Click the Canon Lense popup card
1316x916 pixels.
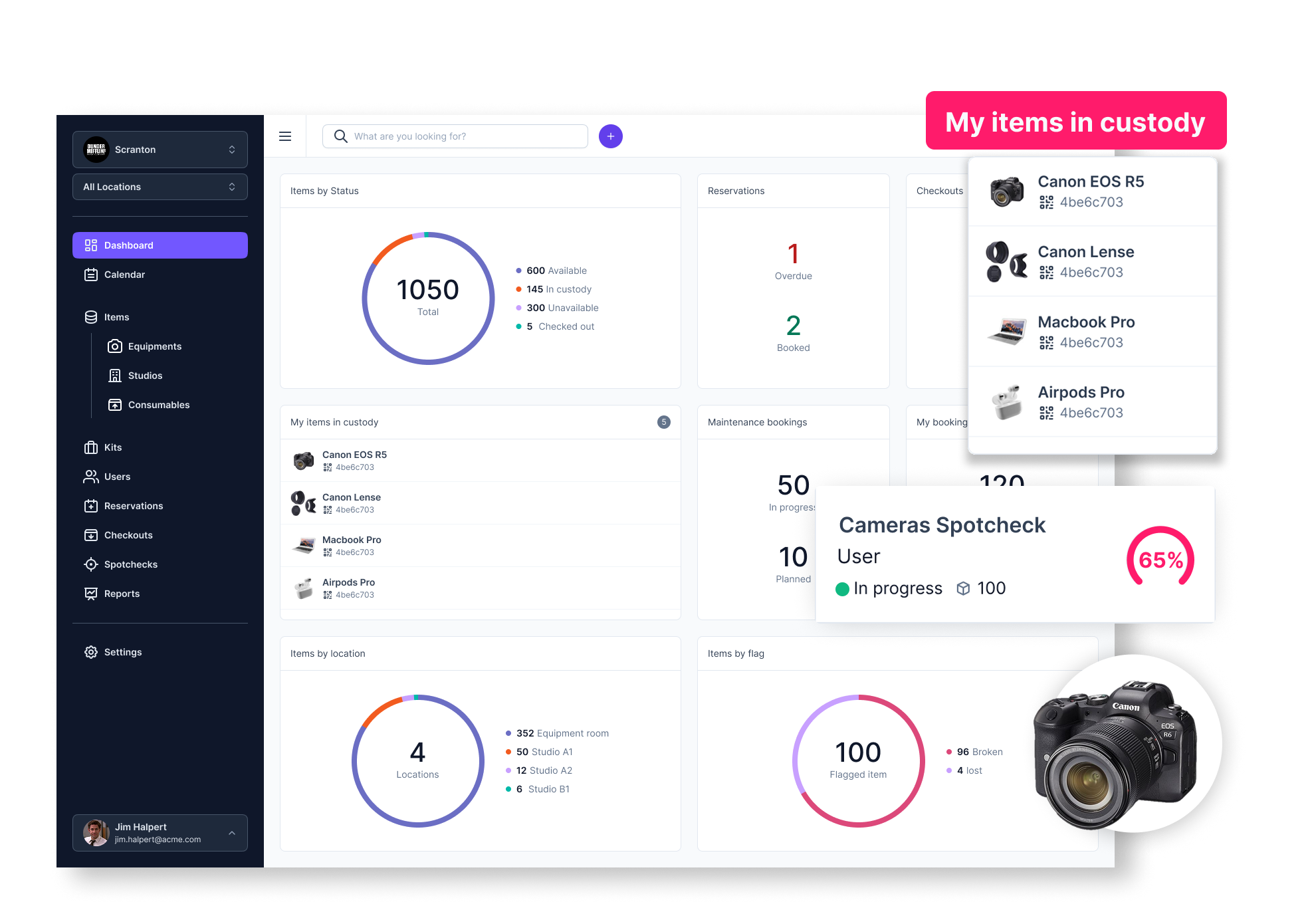(1093, 262)
